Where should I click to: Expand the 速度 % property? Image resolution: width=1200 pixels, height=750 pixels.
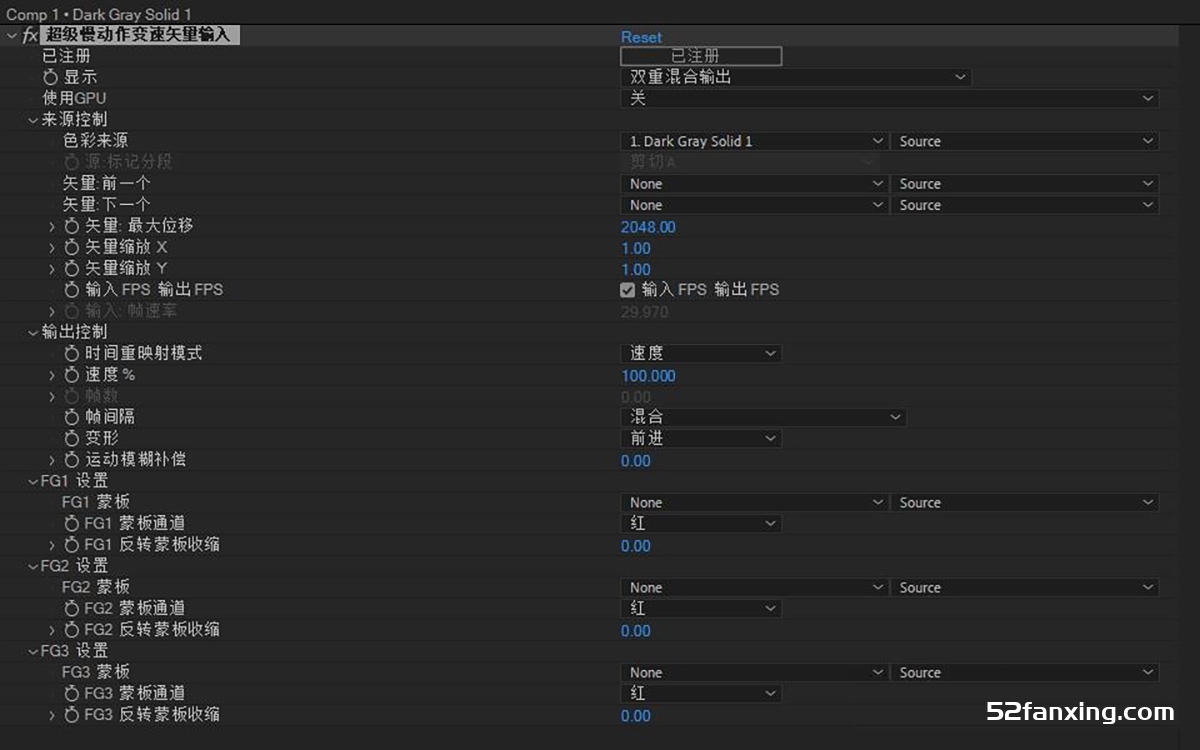[52, 375]
